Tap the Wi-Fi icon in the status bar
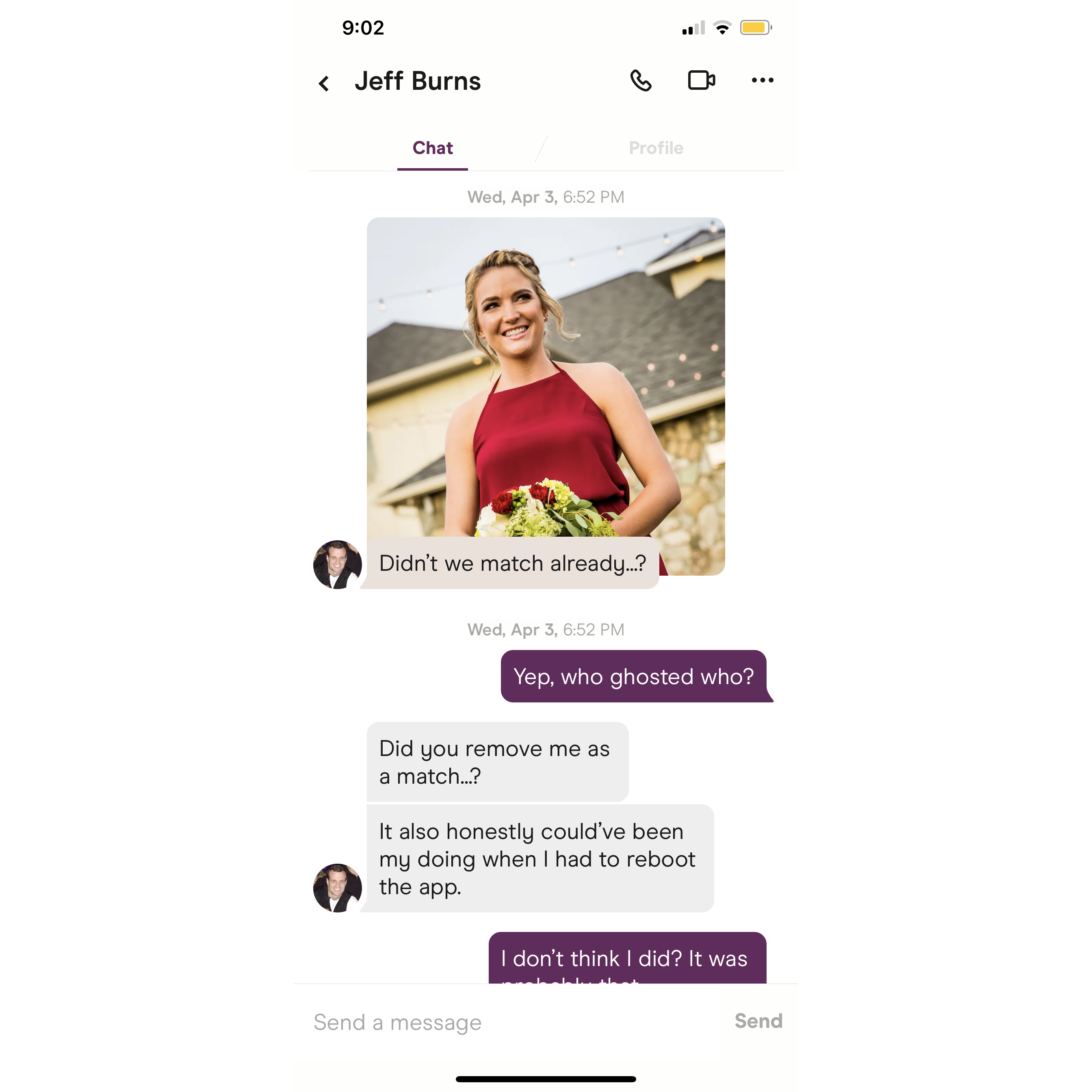 [x=722, y=28]
